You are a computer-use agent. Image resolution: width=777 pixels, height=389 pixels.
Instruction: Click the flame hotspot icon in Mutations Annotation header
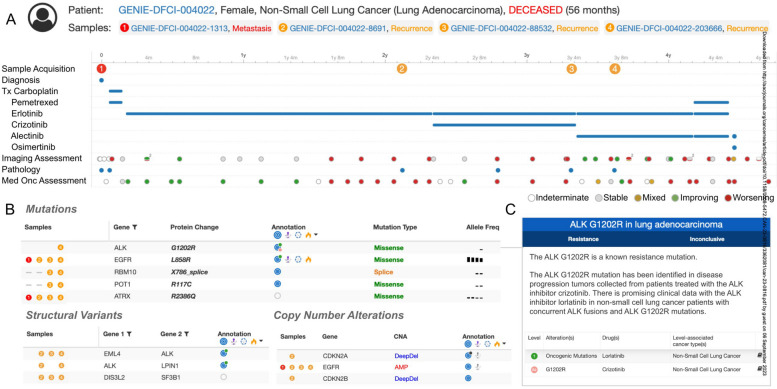point(308,235)
